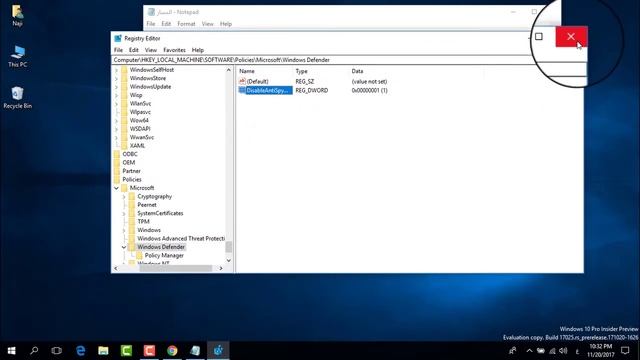Viewport: 640px width, 360px height.
Task: Open Task View from the taskbar
Action: 57,351
